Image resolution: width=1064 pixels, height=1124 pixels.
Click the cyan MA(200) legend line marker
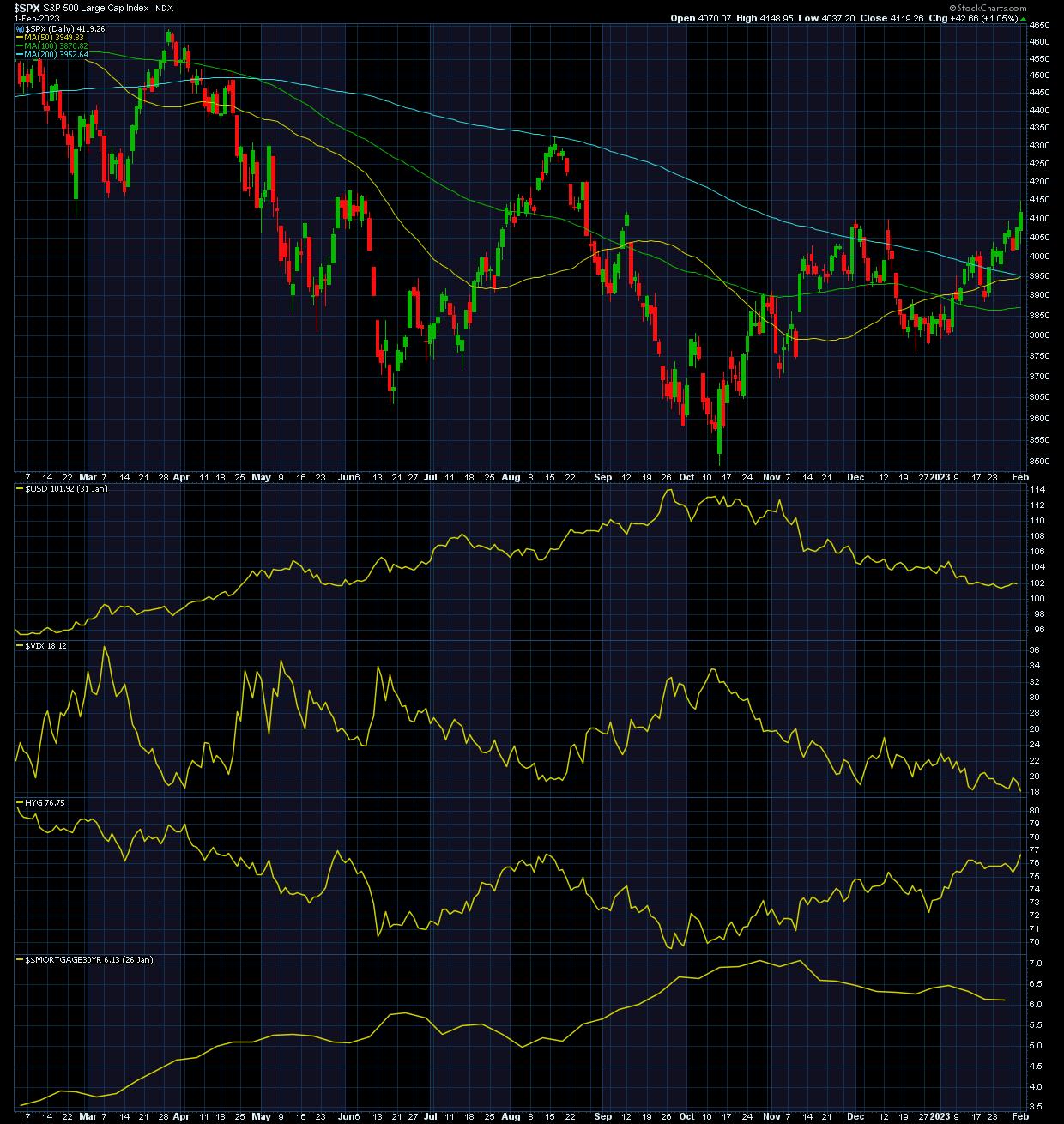click(x=20, y=54)
